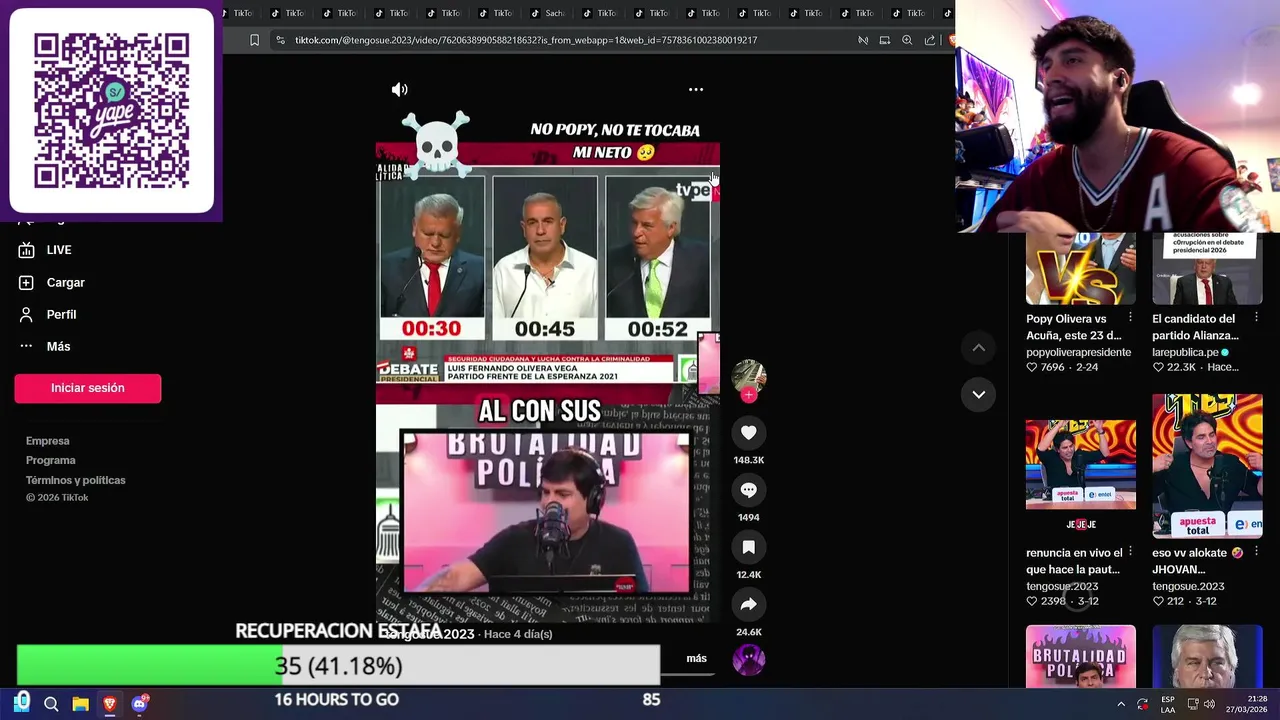Click the 148.3K likes count

[x=748, y=460]
